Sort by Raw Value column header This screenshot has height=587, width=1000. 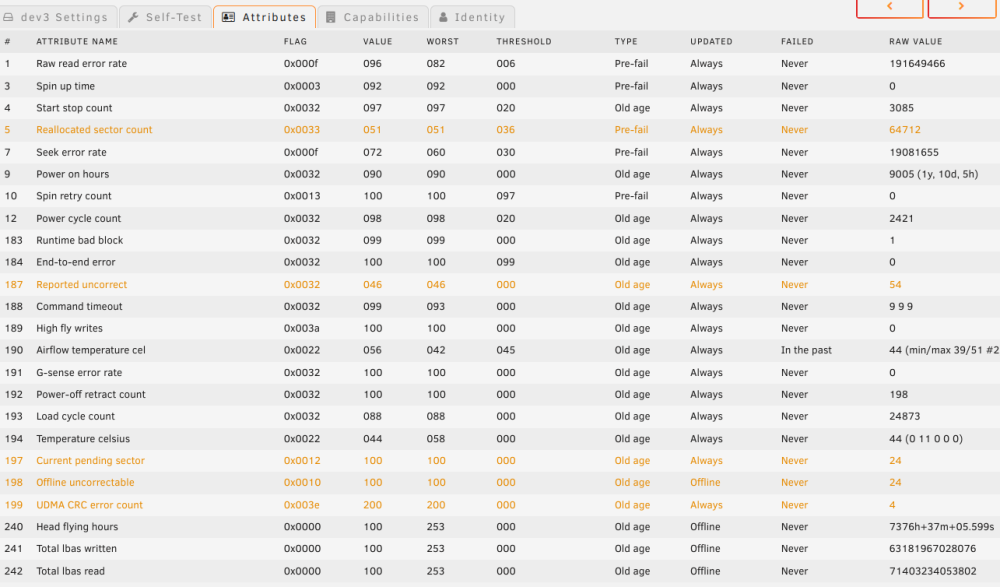click(915, 41)
